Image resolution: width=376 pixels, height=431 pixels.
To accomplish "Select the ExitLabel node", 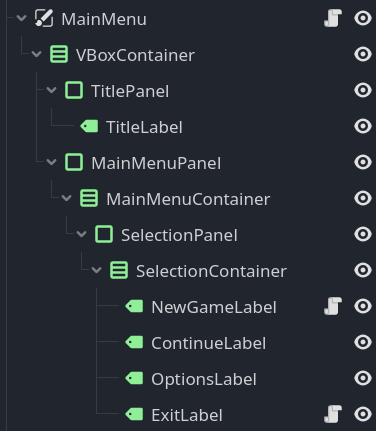I will click(187, 415).
